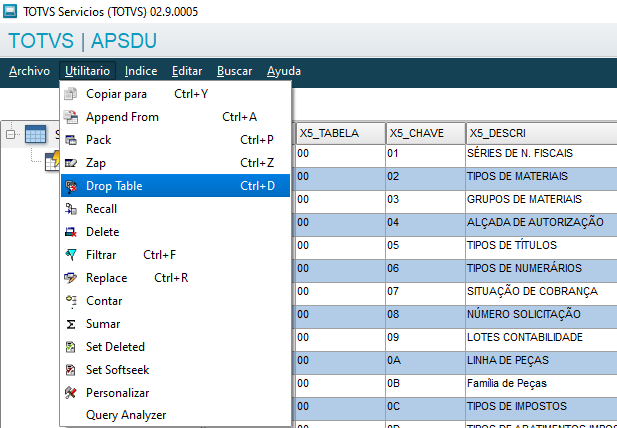Open the Indice menu

(x=141, y=71)
